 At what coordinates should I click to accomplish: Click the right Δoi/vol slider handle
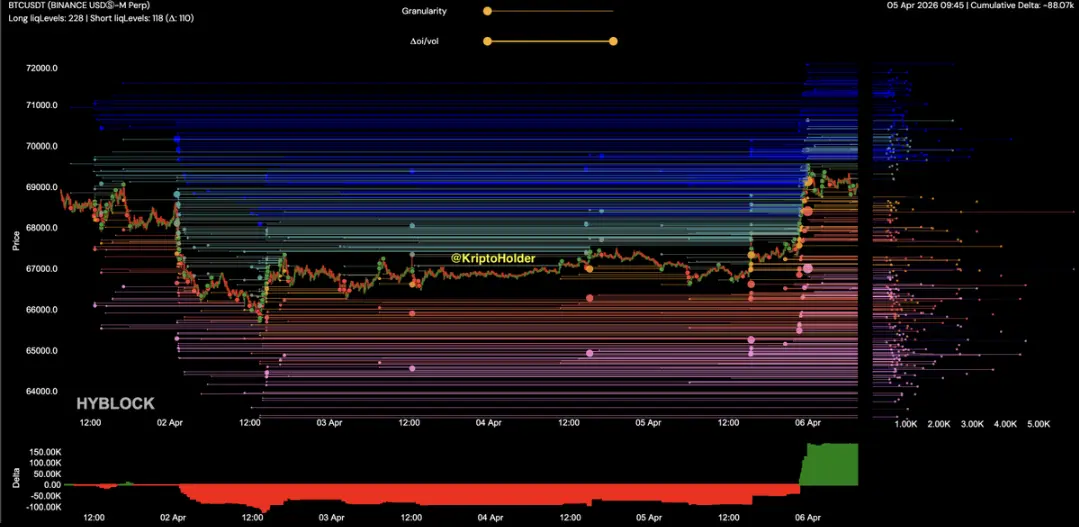click(x=613, y=41)
